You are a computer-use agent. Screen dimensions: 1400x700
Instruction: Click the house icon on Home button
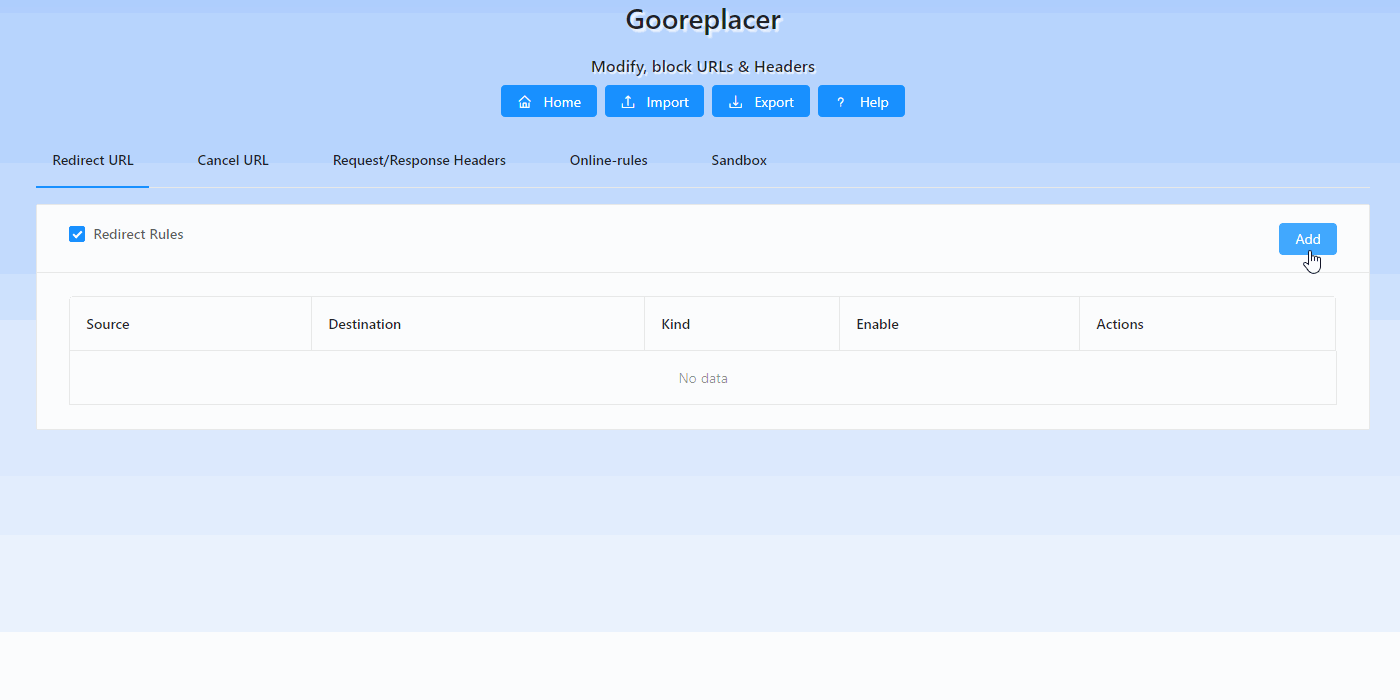[525, 102]
